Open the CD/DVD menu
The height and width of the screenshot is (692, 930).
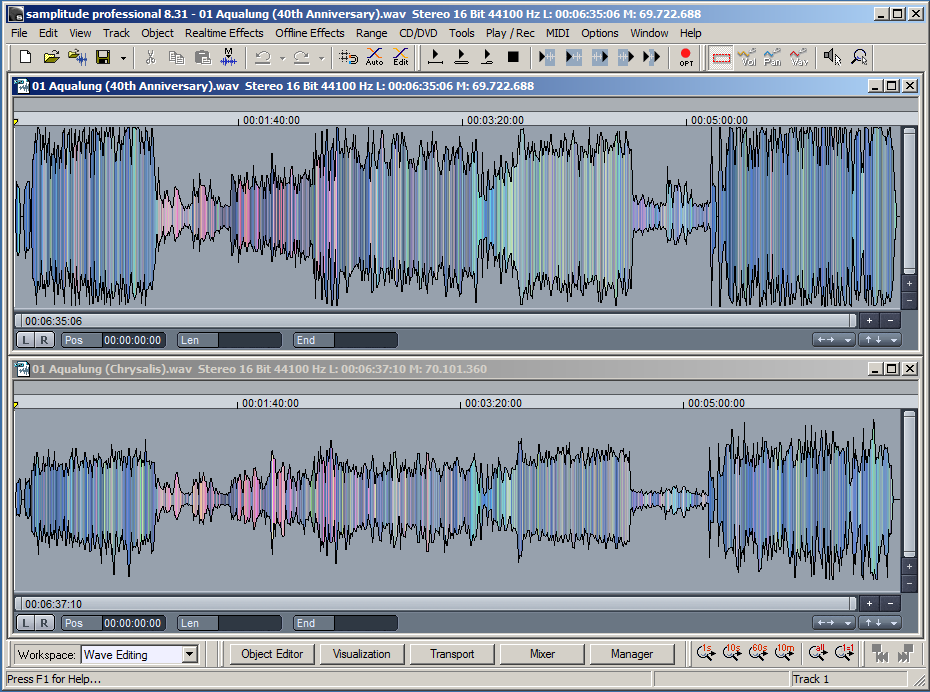pyautogui.click(x=418, y=33)
